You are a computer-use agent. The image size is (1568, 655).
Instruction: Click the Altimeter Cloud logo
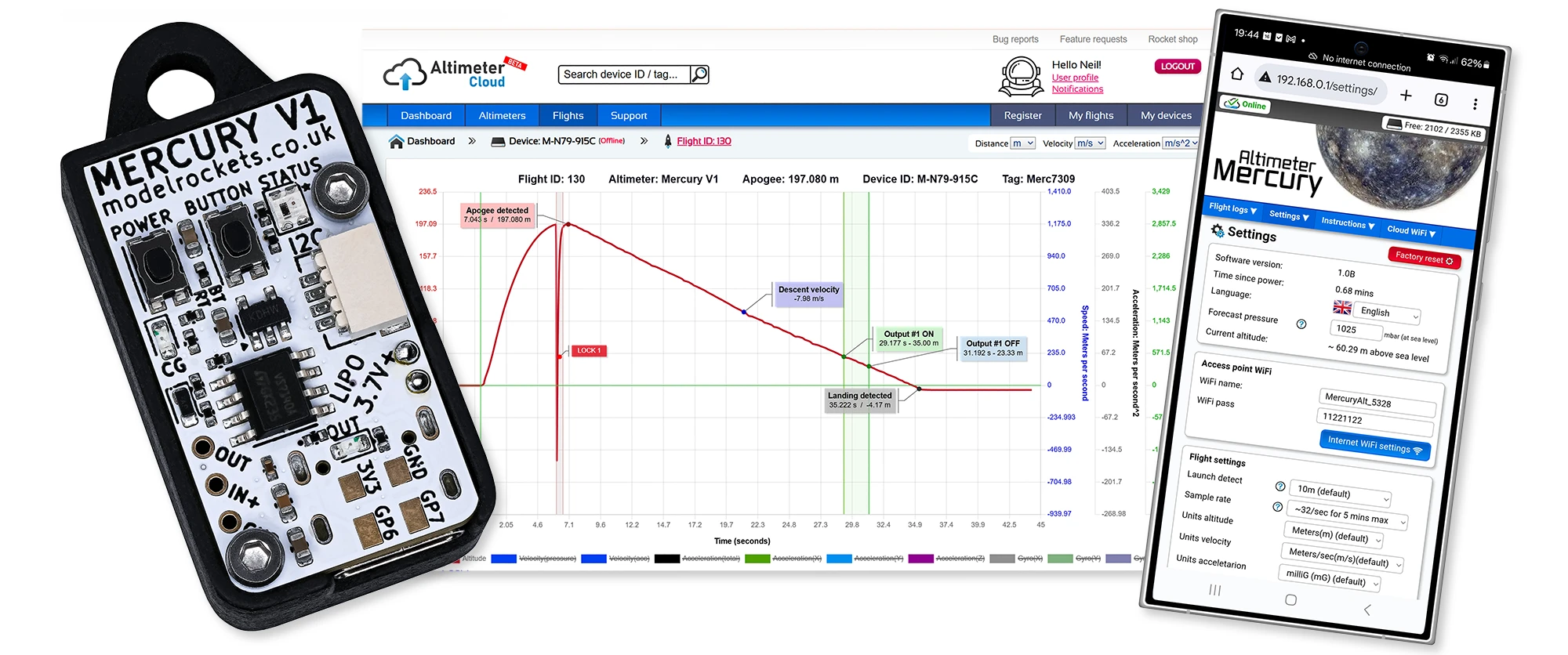(454, 73)
